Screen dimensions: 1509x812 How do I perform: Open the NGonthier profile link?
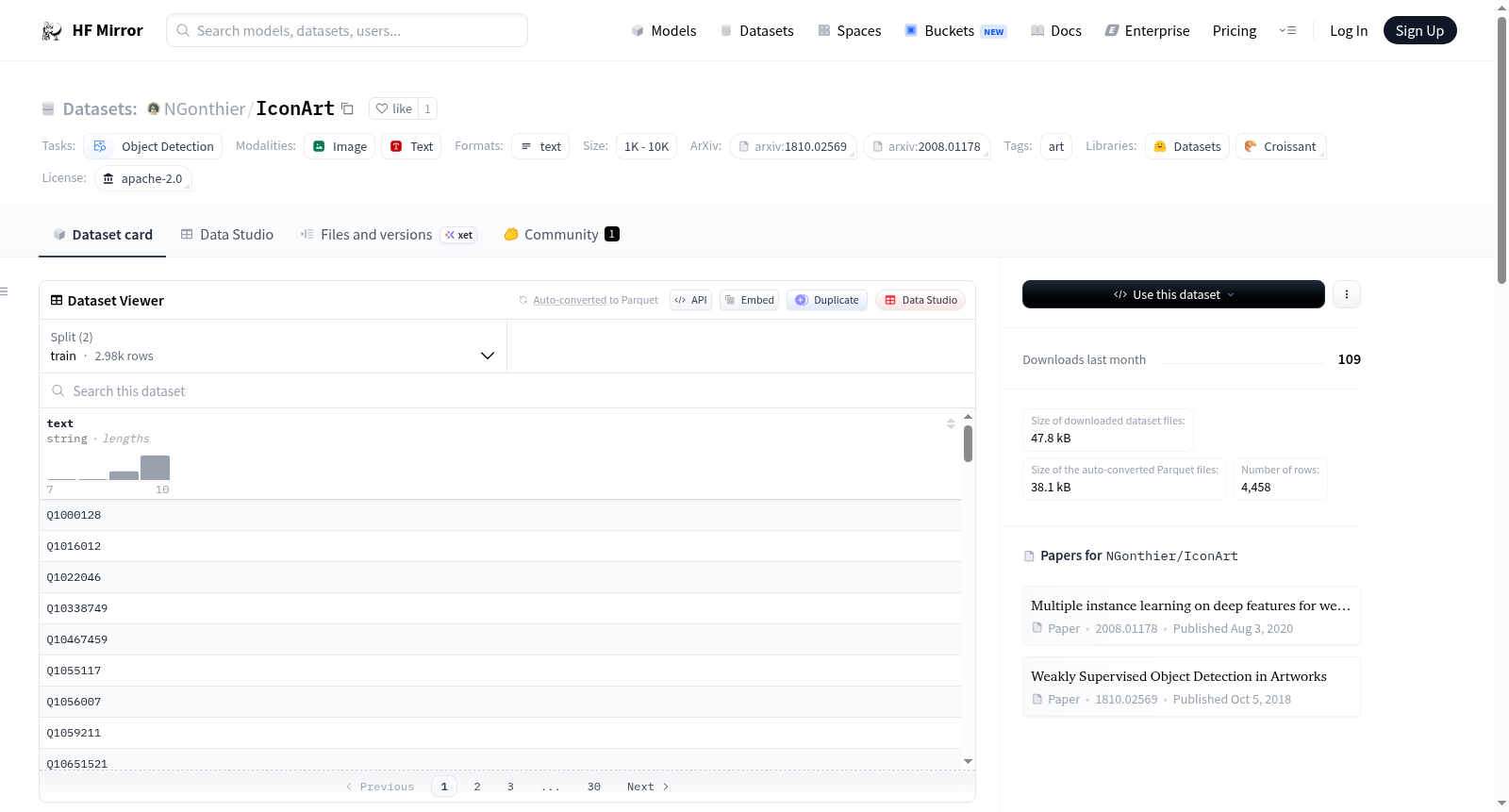pyautogui.click(x=205, y=108)
